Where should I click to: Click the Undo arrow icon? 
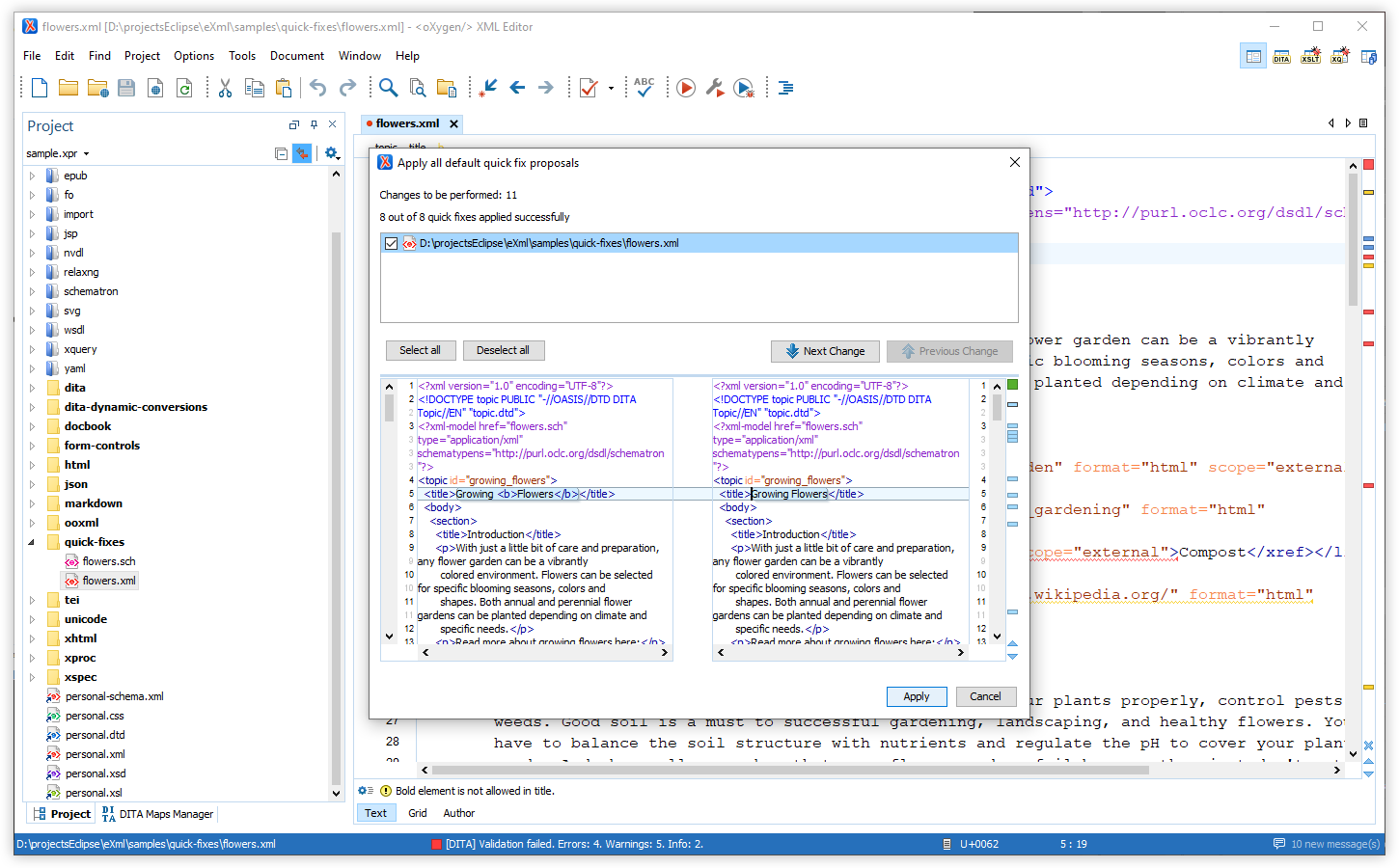[318, 88]
